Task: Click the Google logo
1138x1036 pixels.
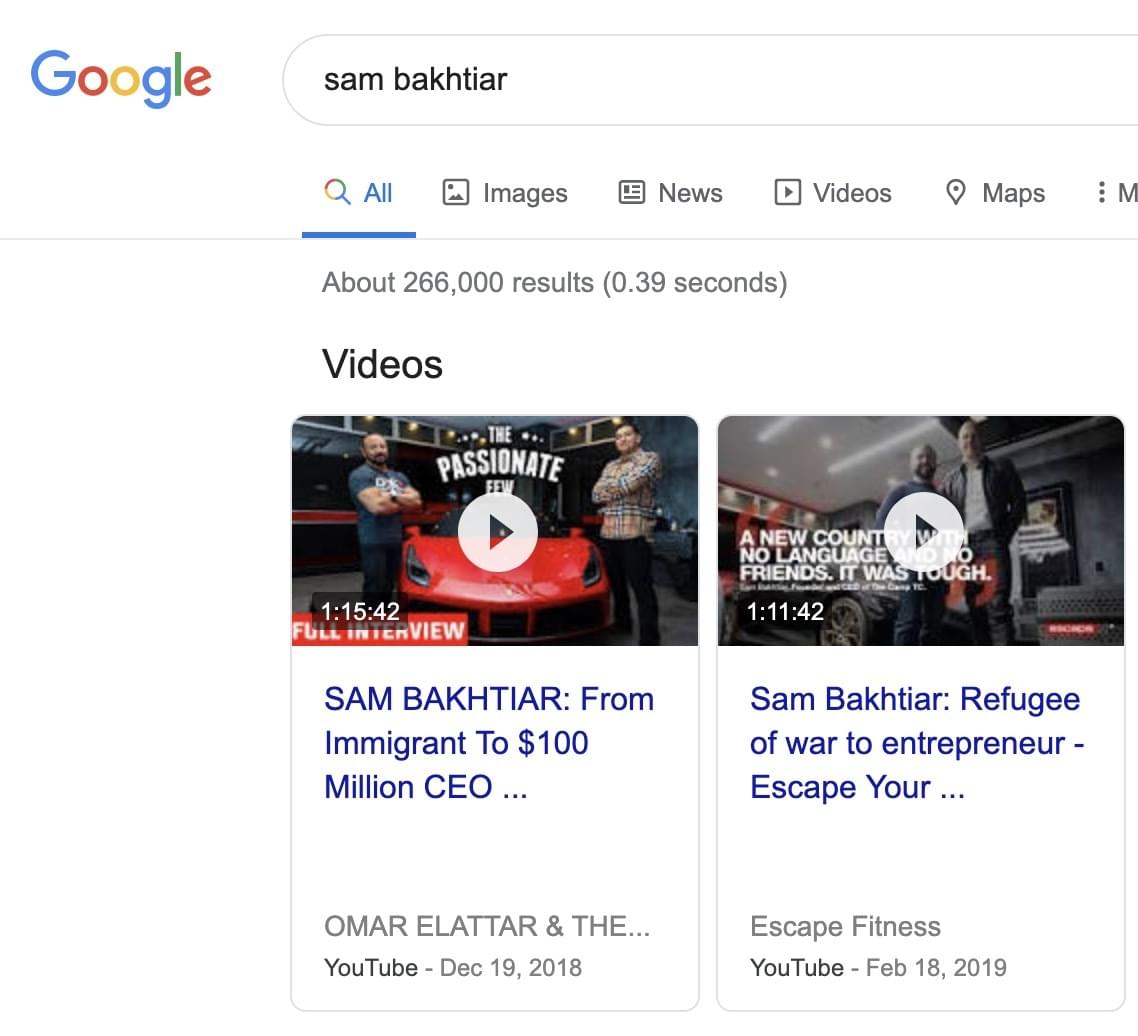Action: point(121,78)
